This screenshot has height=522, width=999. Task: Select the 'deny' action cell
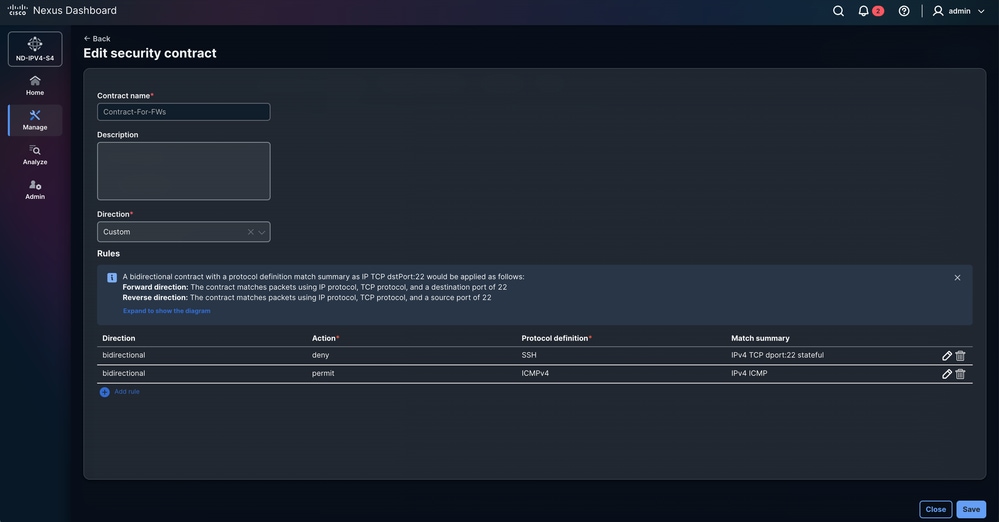tap(320, 355)
